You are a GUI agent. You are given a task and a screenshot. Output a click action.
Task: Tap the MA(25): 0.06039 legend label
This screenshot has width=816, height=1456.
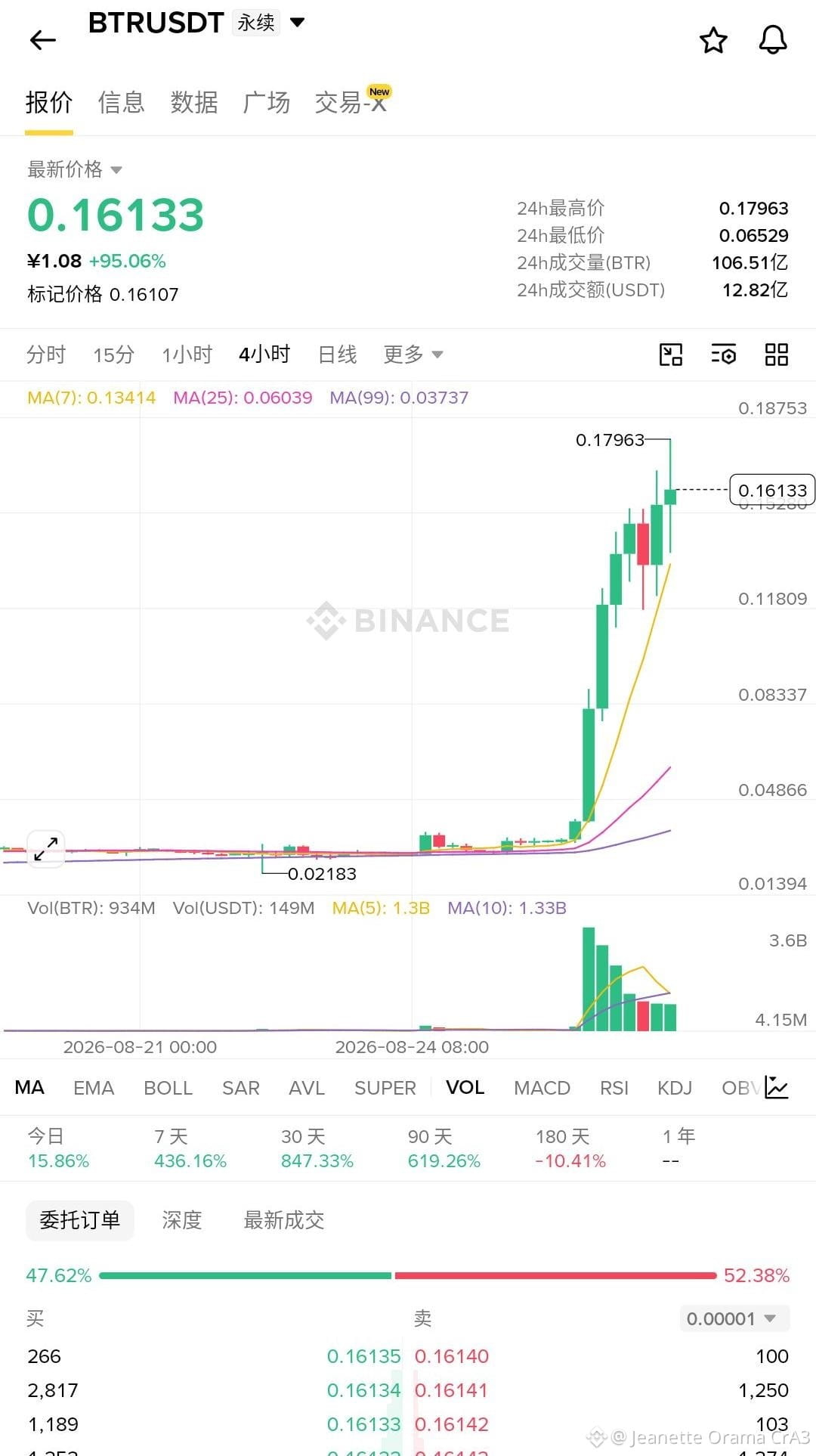(x=243, y=398)
